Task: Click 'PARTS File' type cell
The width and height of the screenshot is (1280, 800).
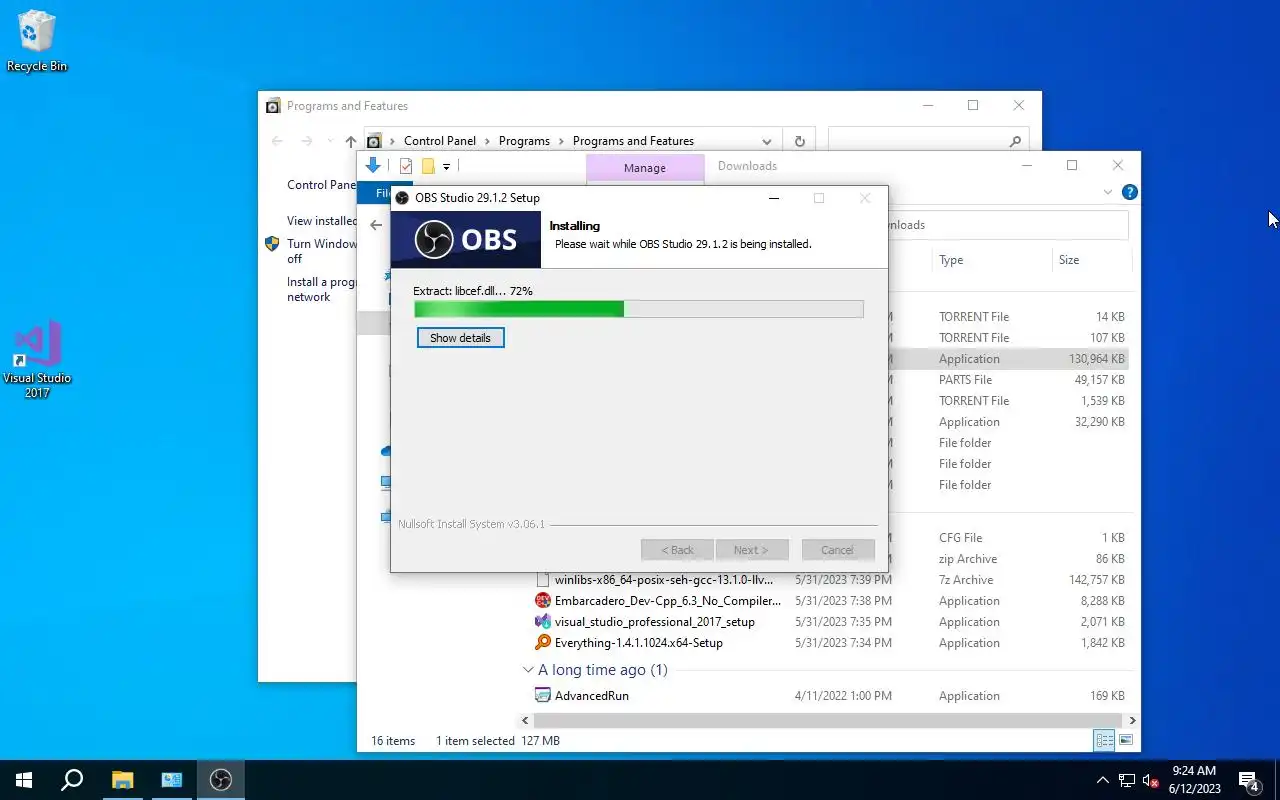Action: click(x=965, y=380)
